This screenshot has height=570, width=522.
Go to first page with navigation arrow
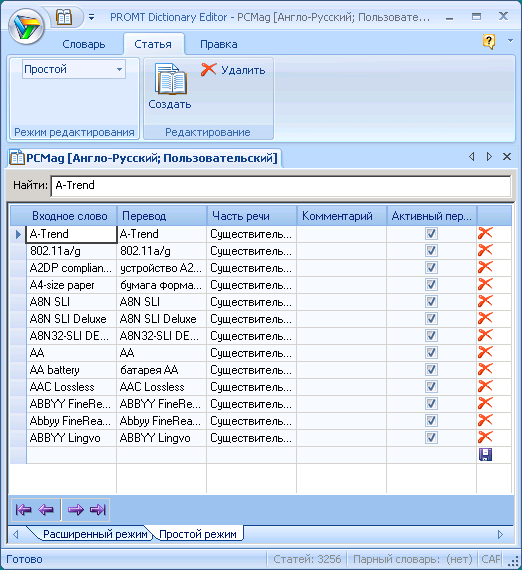(x=24, y=510)
